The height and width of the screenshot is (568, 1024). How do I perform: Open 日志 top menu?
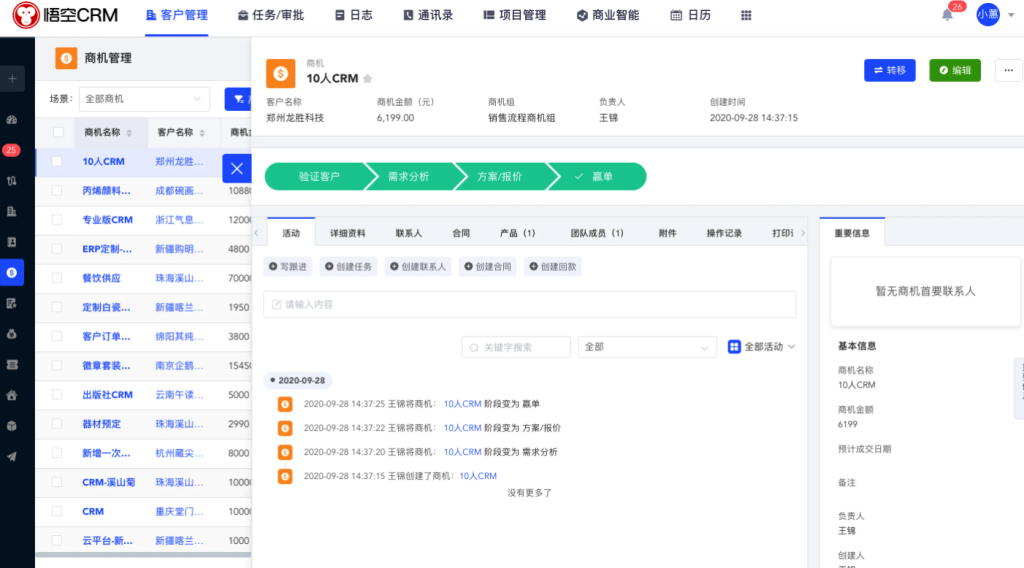(x=353, y=15)
